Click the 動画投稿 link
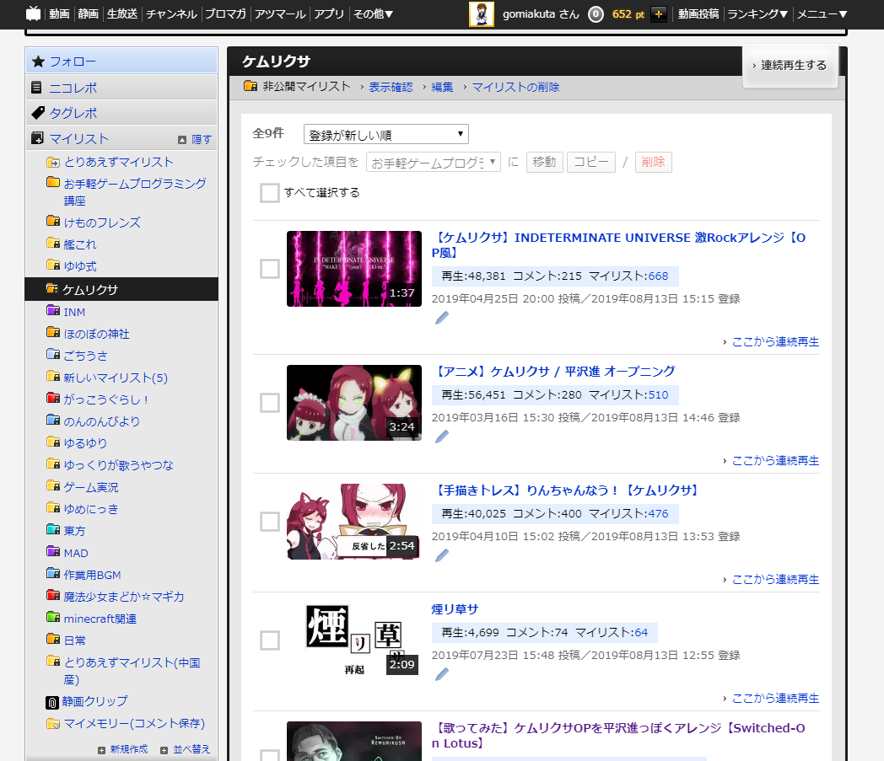 [x=699, y=14]
